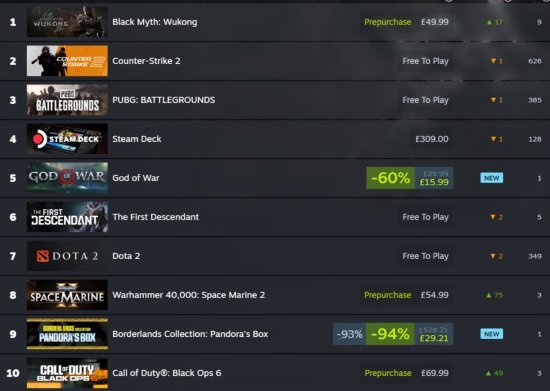Open the Borderlands Collection: Pandora's Box title
Image resolution: width=550 pixels, height=391 pixels.
(x=190, y=334)
